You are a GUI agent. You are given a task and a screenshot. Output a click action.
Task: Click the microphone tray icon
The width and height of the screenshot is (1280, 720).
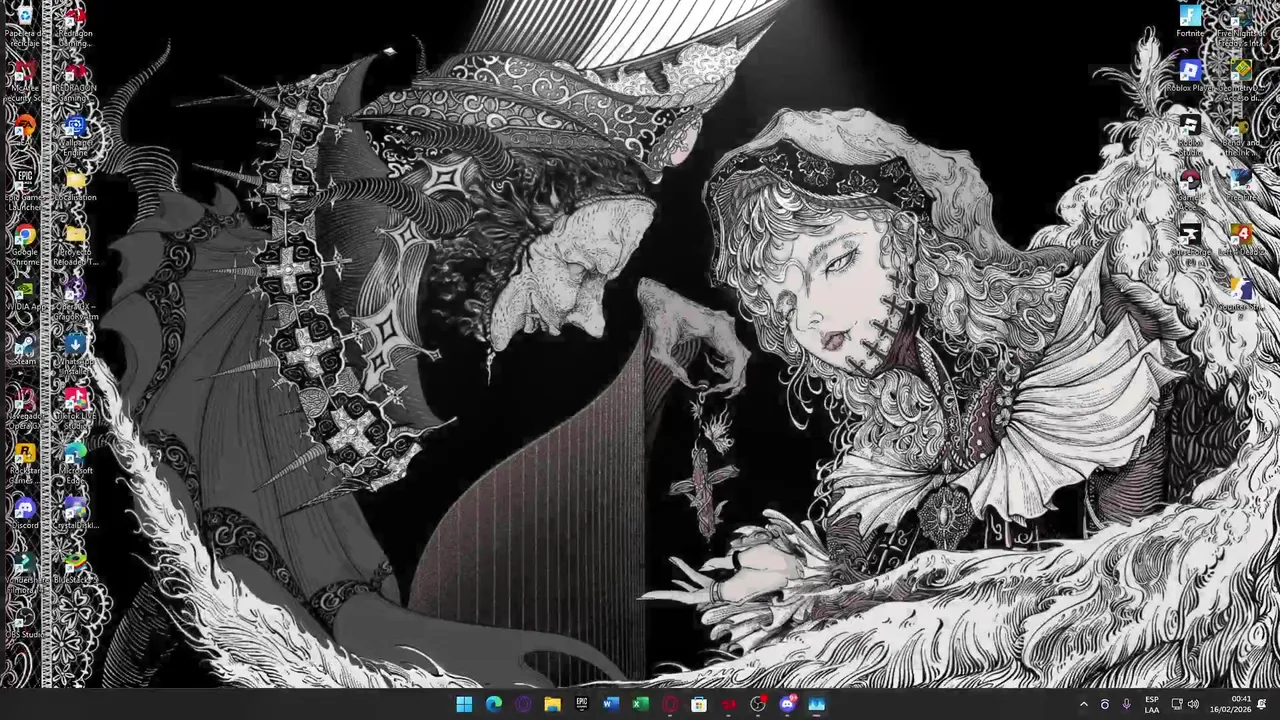pyautogui.click(x=1127, y=705)
